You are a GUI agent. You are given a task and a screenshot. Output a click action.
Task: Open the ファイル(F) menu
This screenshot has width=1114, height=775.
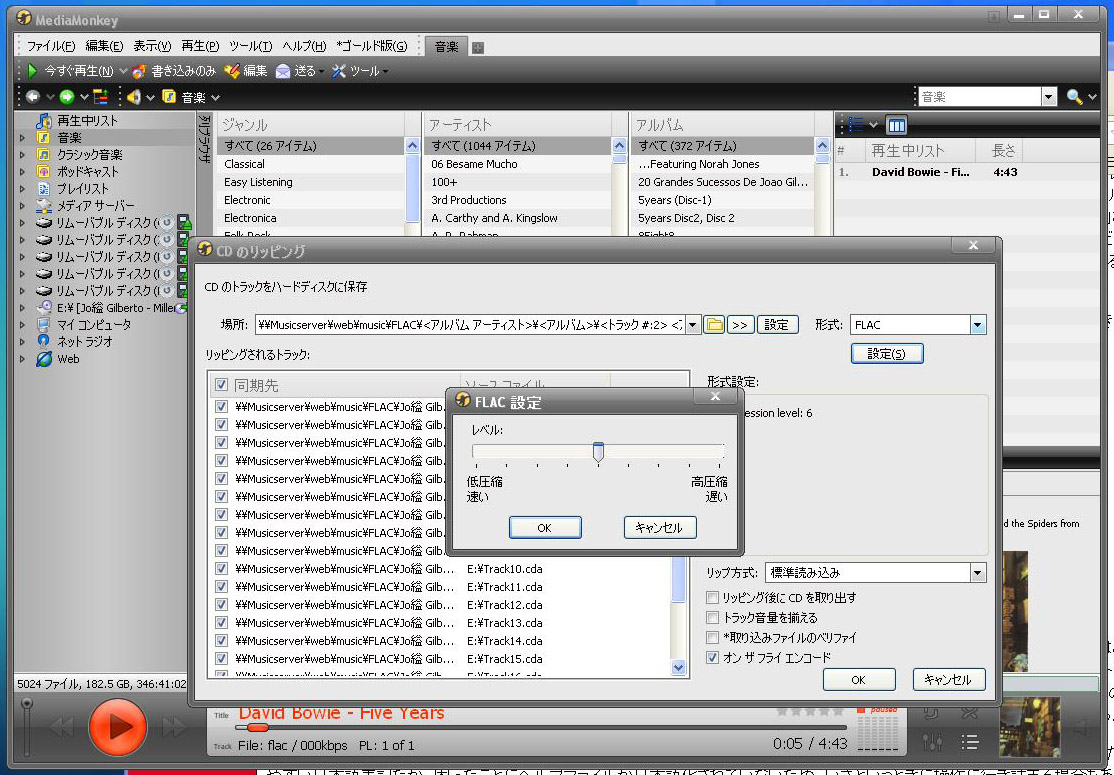pyautogui.click(x=50, y=46)
